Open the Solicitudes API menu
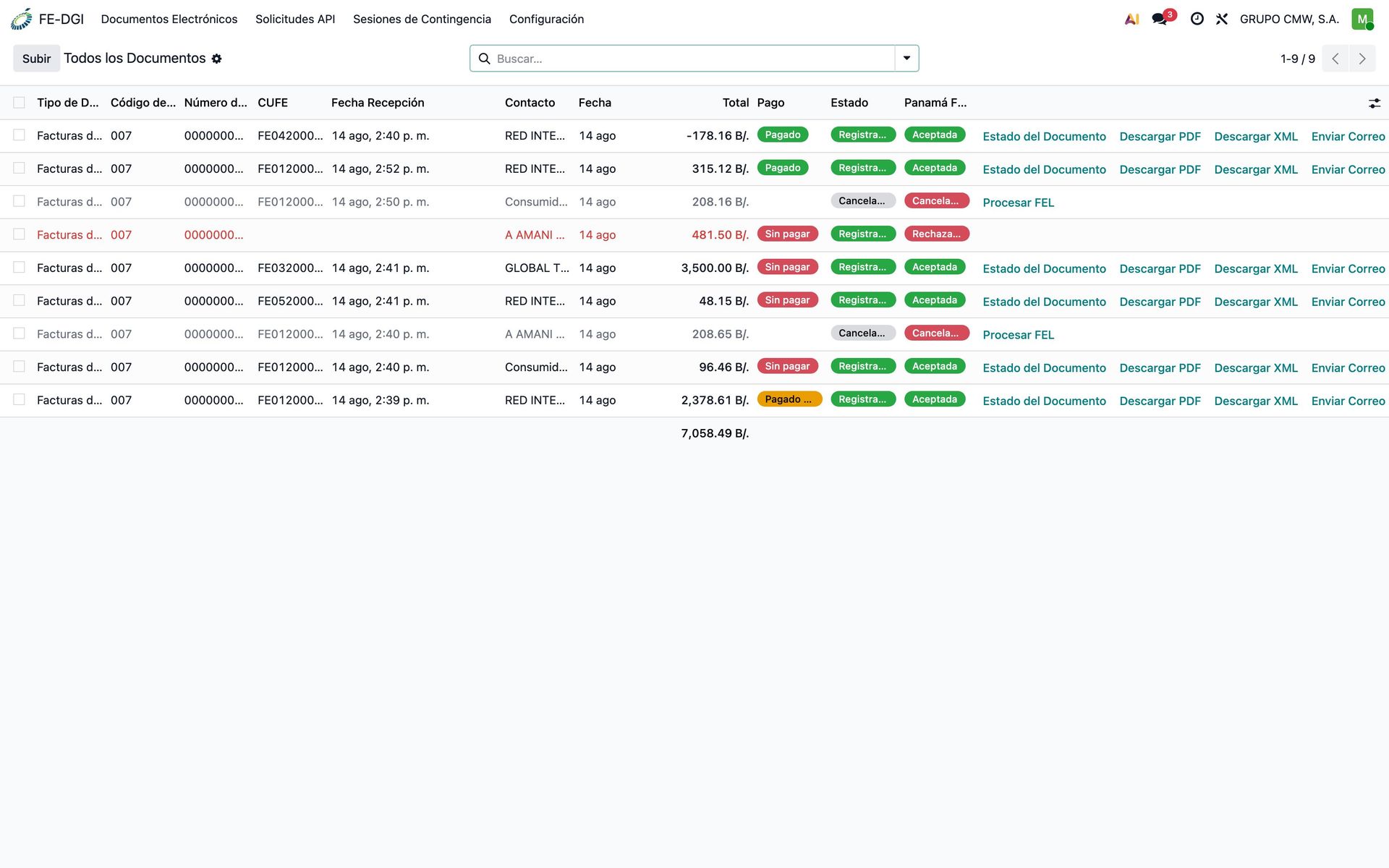 (295, 19)
